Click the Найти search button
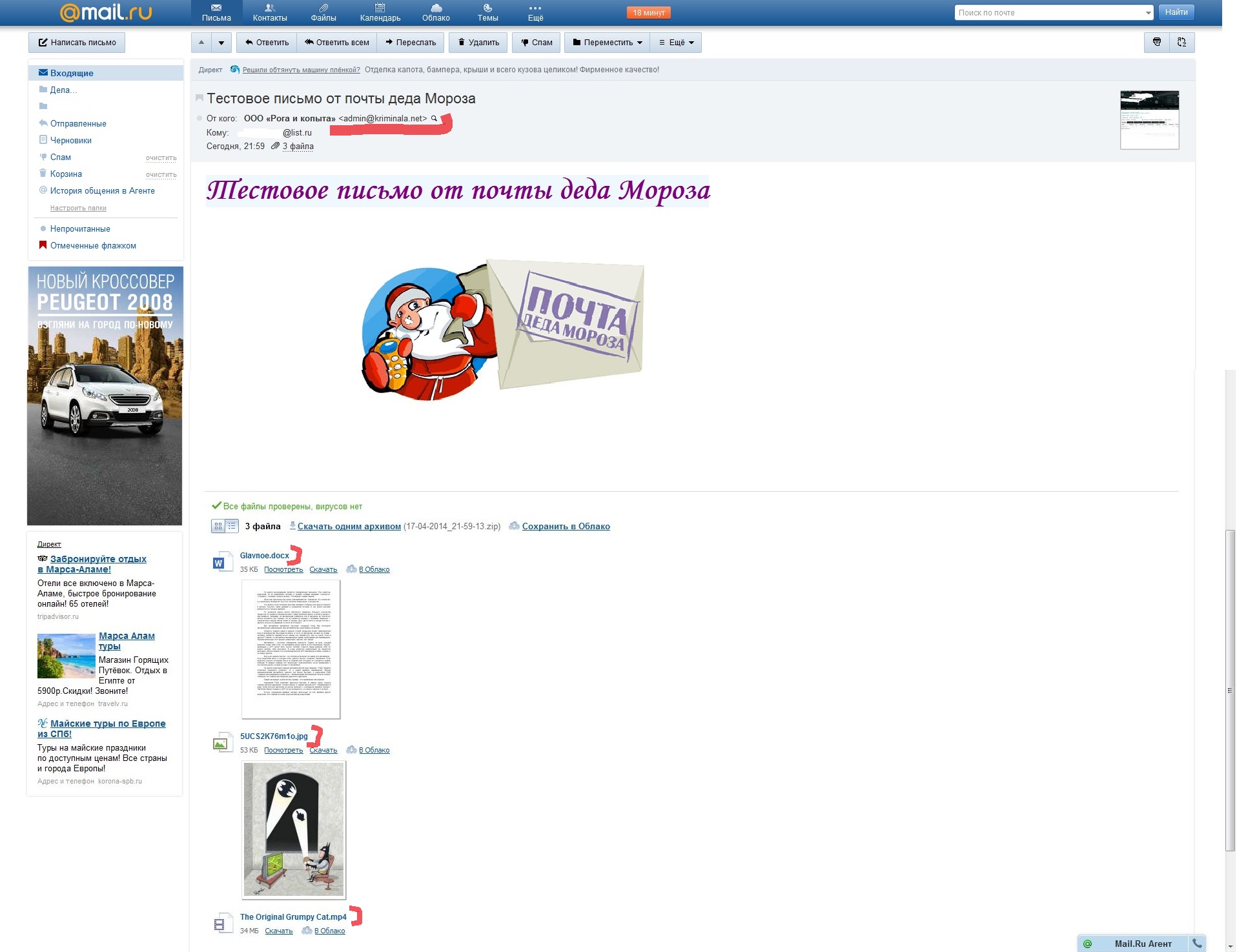The width and height of the screenshot is (1237, 952). pyautogui.click(x=1176, y=12)
